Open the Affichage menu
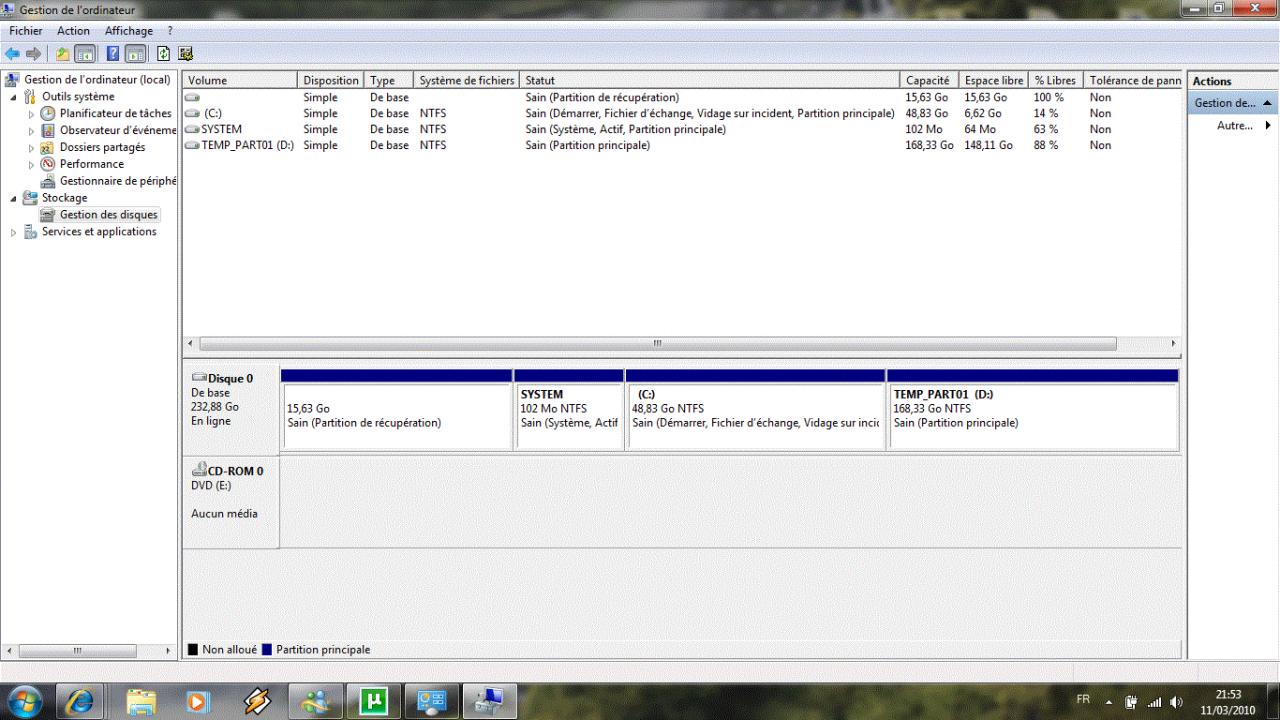1280x720 pixels. pos(129,31)
